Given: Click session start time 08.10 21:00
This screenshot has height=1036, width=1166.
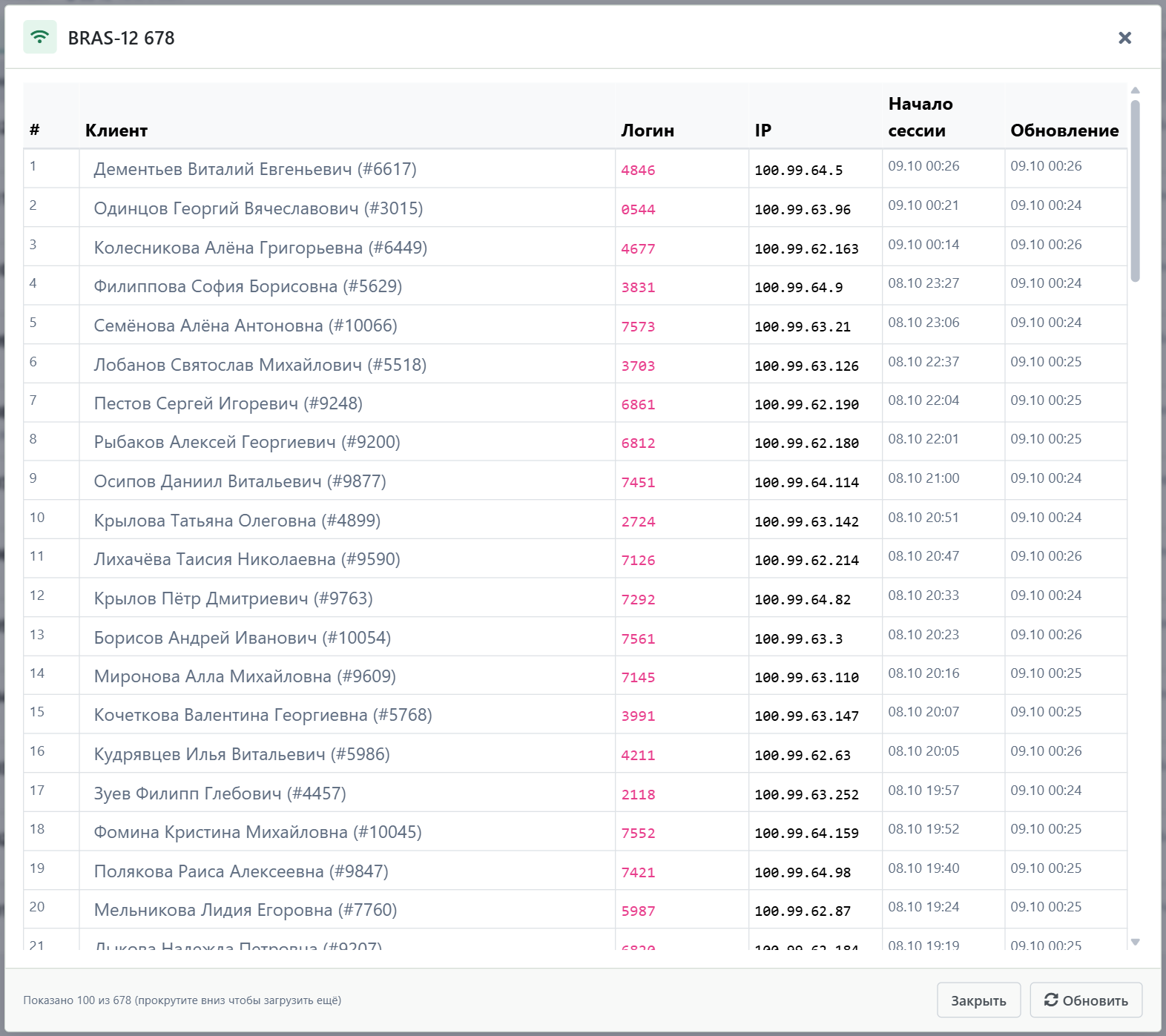Looking at the screenshot, I should [x=923, y=478].
